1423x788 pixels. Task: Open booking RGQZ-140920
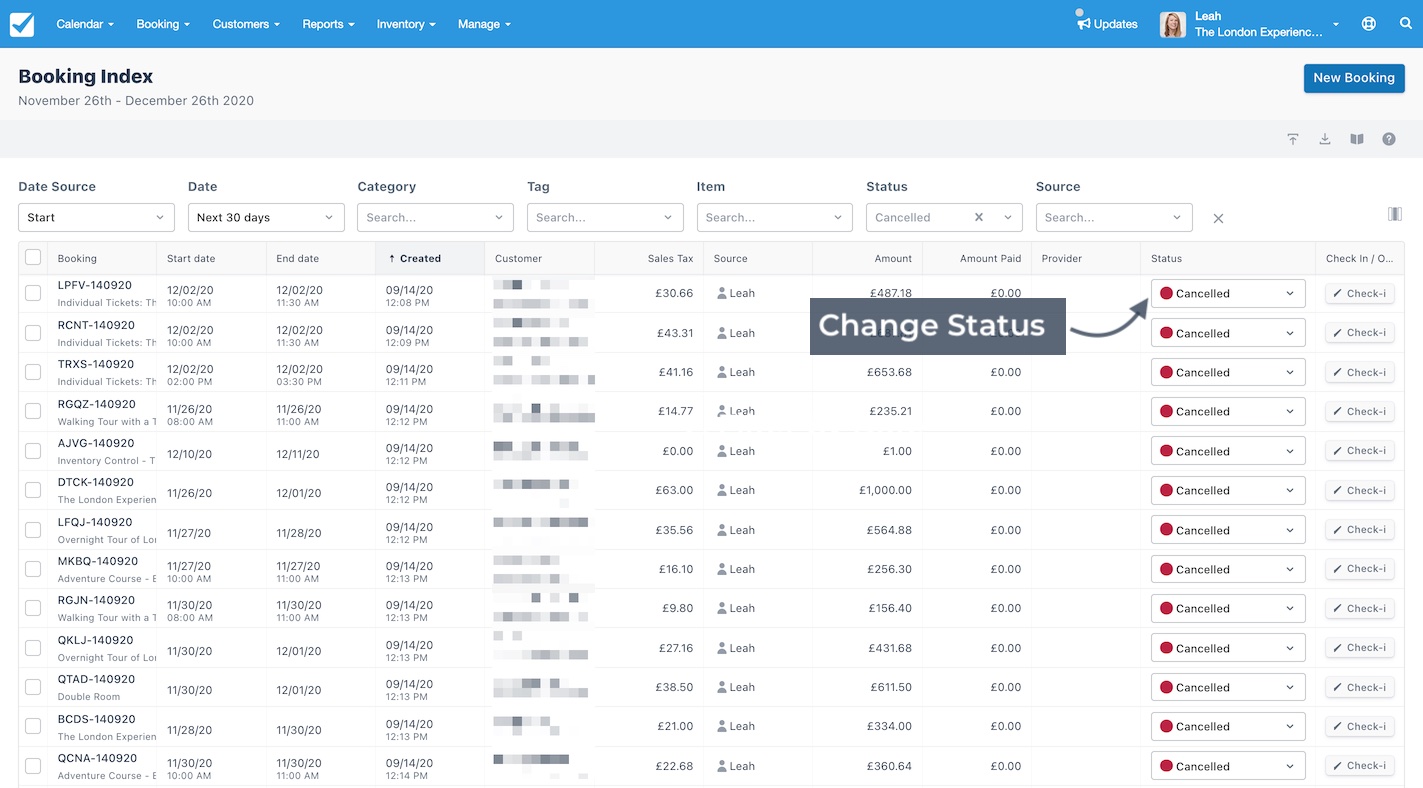tap(97, 404)
